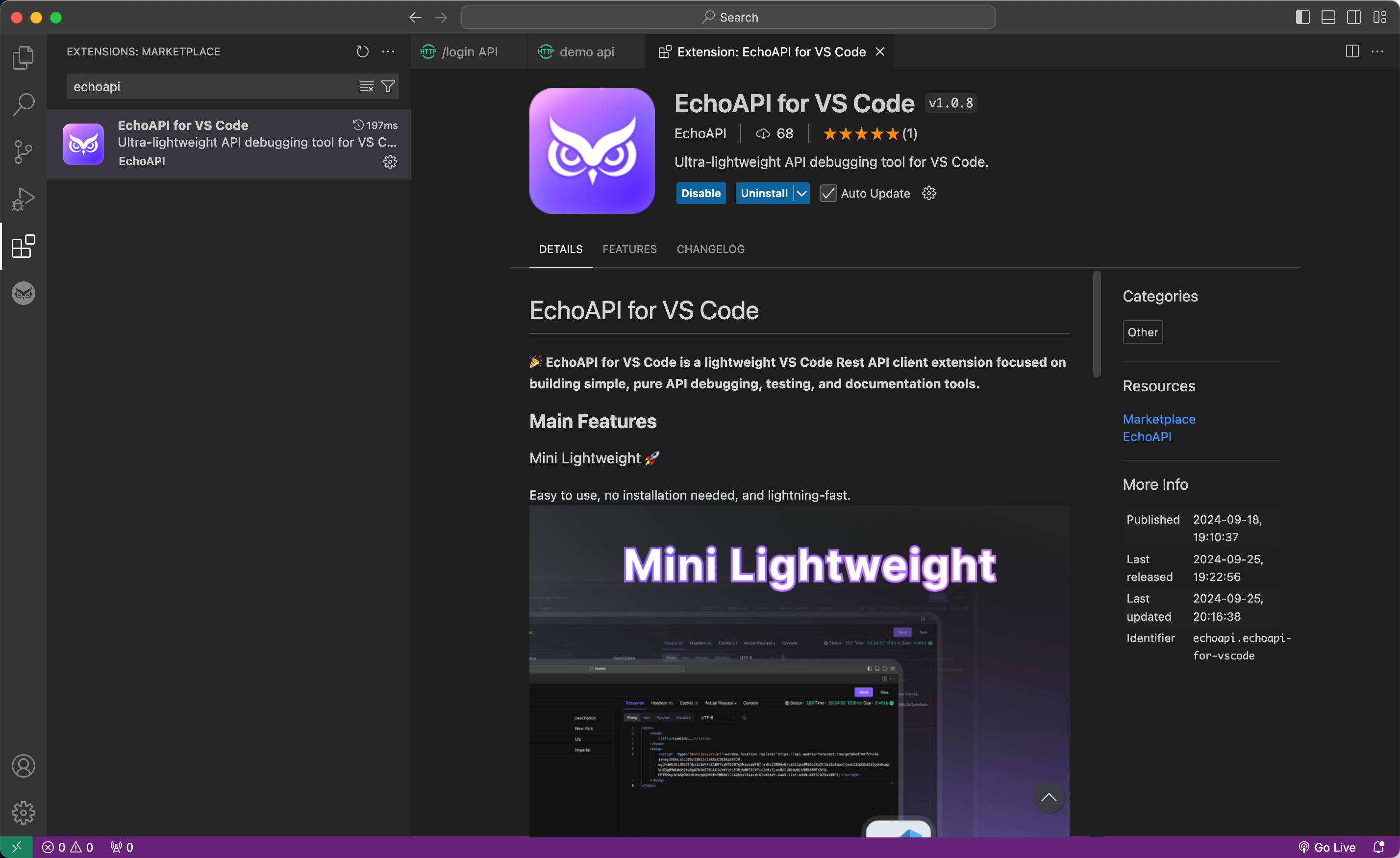
Task: Open the Accounts menu icon
Action: 24,766
